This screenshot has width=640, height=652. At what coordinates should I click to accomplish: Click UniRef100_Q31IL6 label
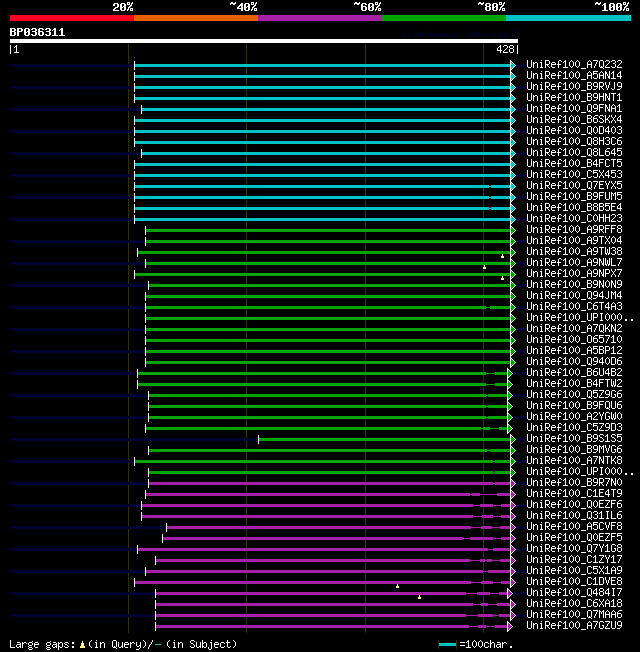(574, 516)
